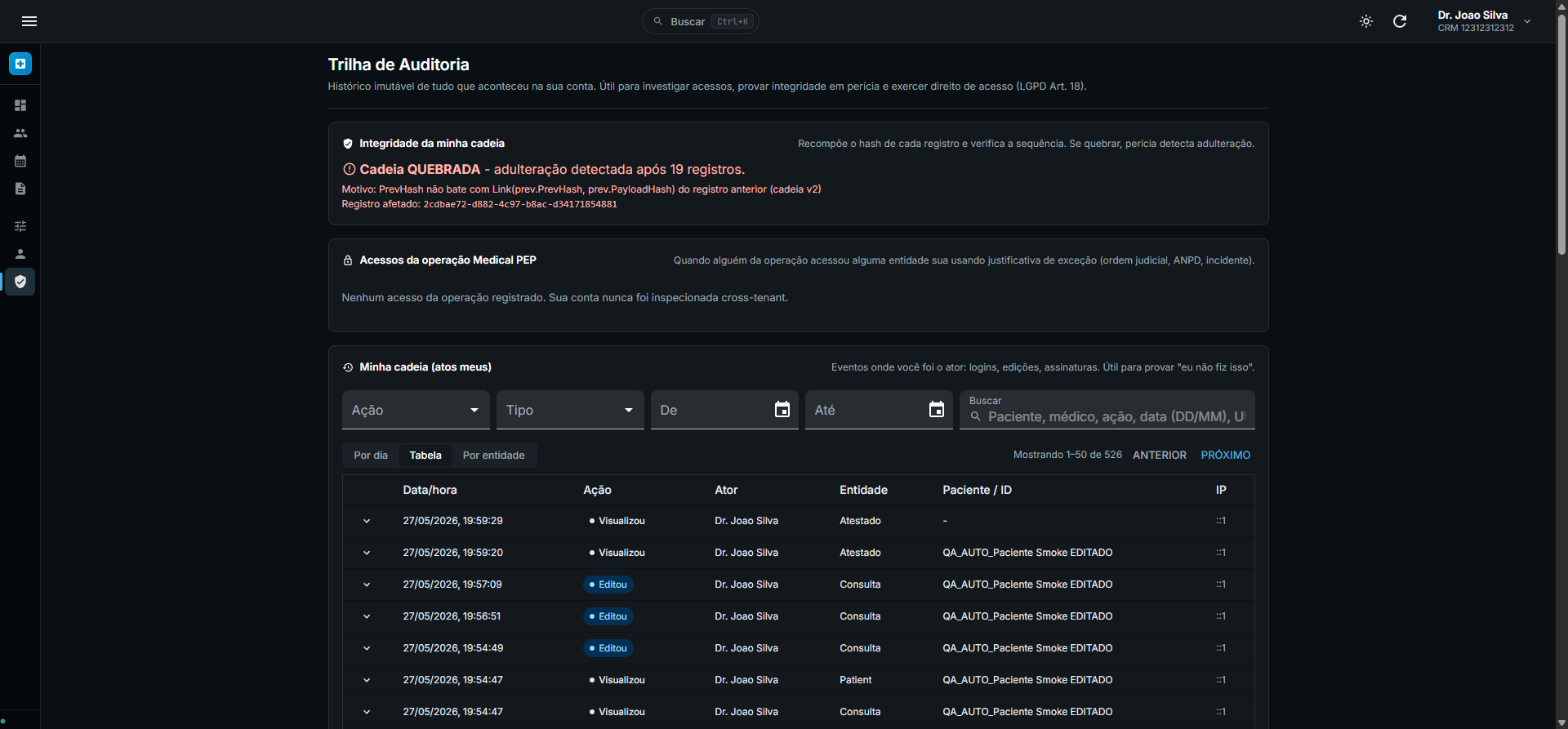1568x729 pixels.
Task: Click the refresh icon in top bar
Action: (x=1400, y=21)
